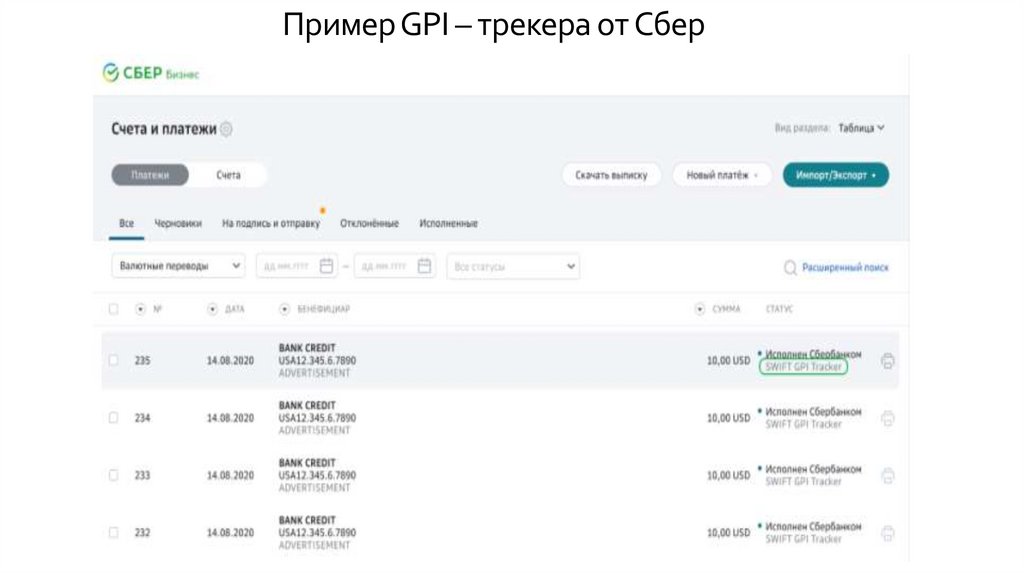Expand the Валютные переводы dropdown

pyautogui.click(x=178, y=266)
